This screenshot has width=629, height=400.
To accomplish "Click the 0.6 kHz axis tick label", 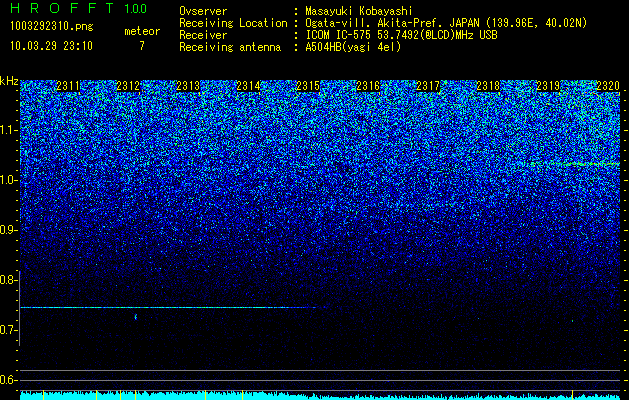I will [9, 380].
